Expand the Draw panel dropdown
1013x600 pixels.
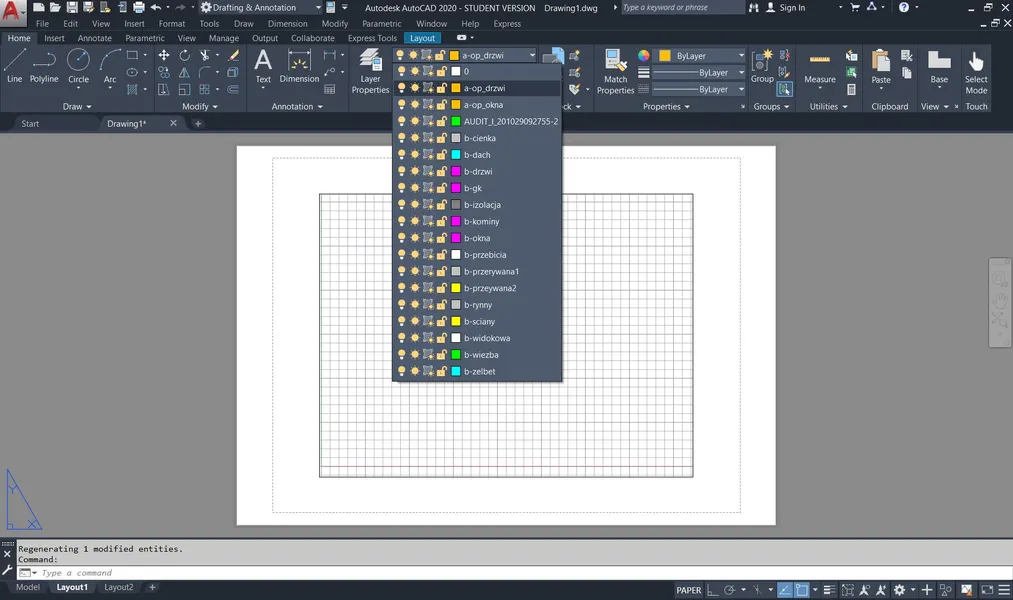[77, 106]
